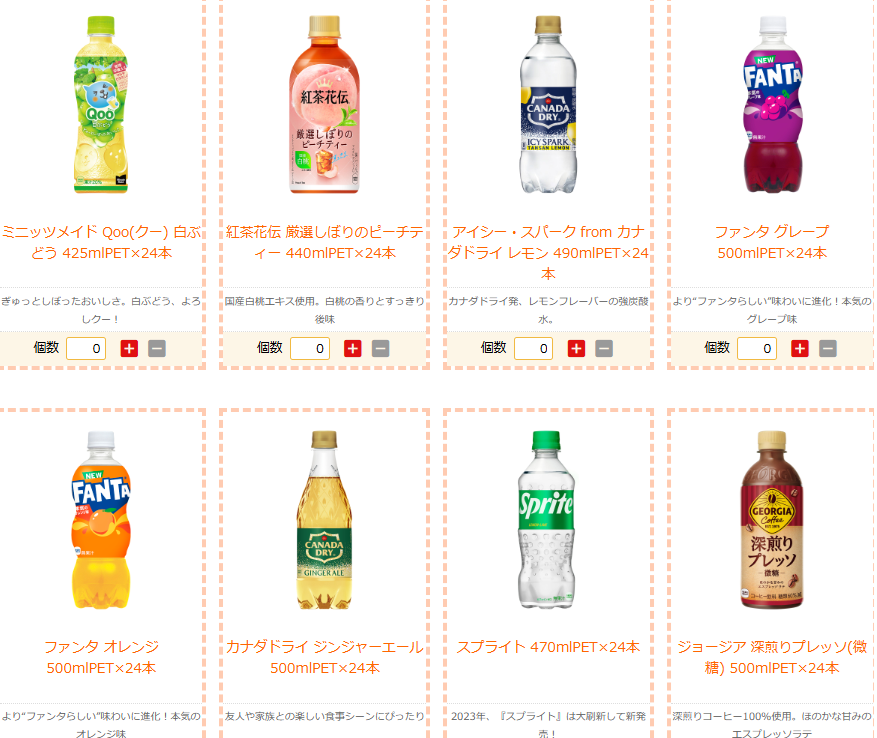The width and height of the screenshot is (877, 738).
Task: Add one Canada Dry Icy Spark Lemon
Action: (576, 349)
